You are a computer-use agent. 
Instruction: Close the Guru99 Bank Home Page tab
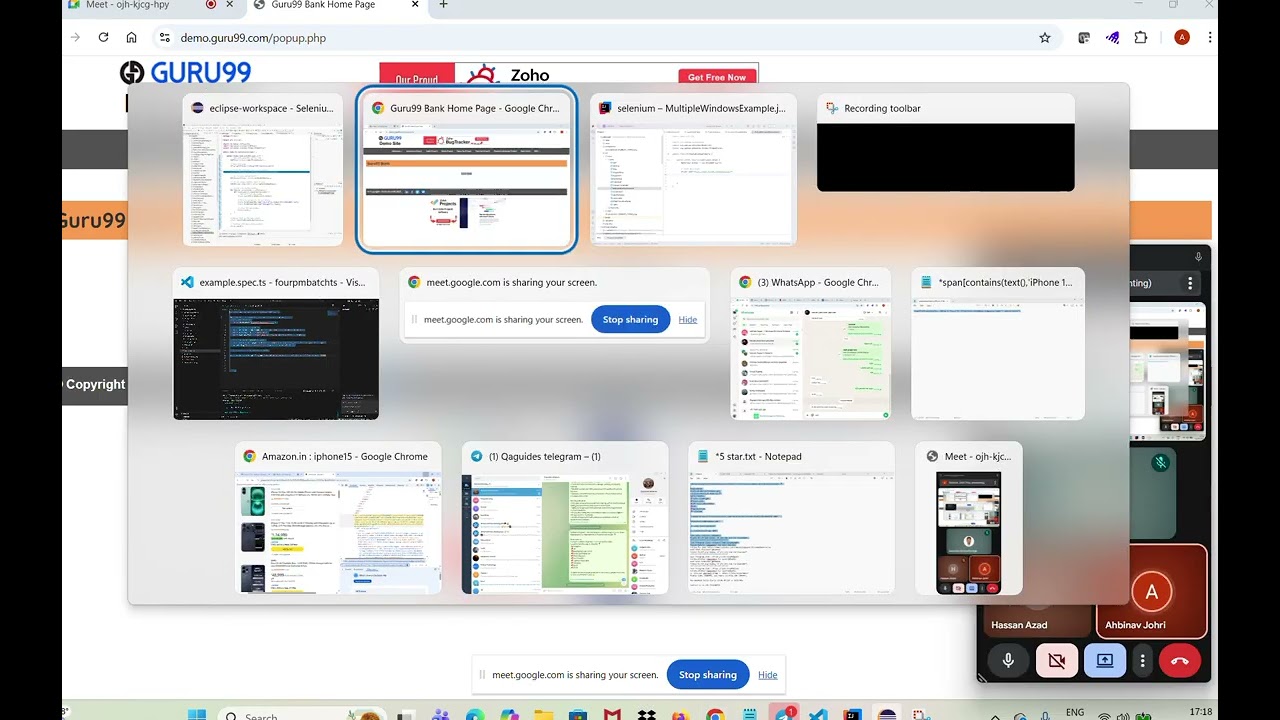(415, 5)
